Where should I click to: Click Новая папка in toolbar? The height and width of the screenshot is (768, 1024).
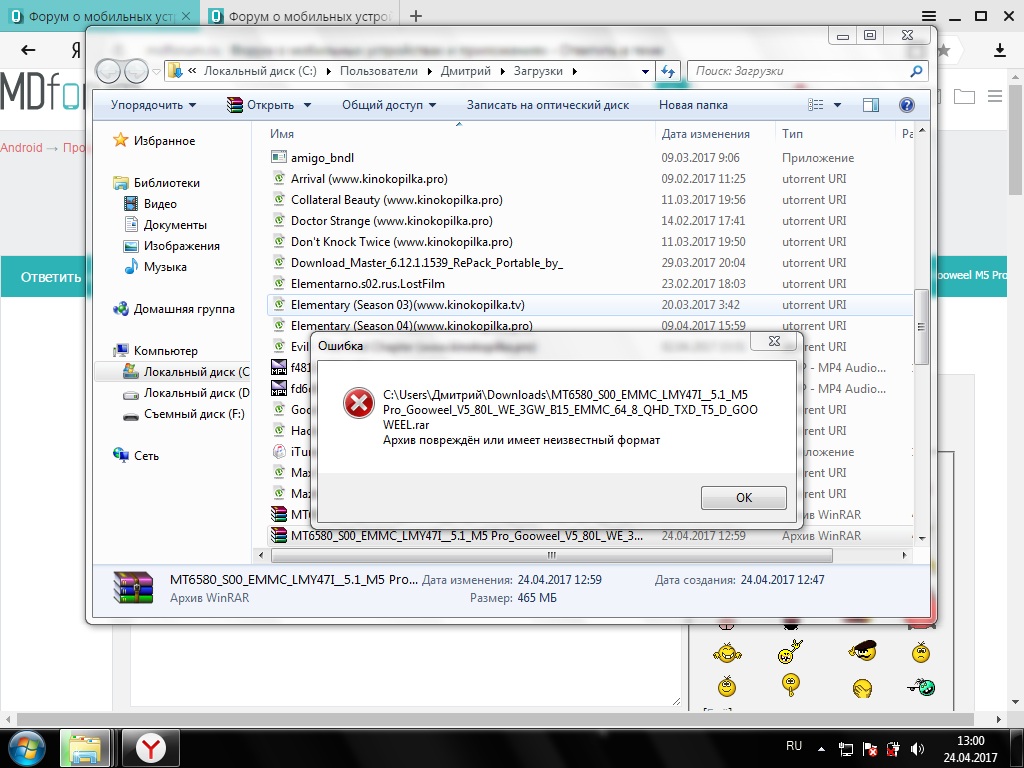693,105
